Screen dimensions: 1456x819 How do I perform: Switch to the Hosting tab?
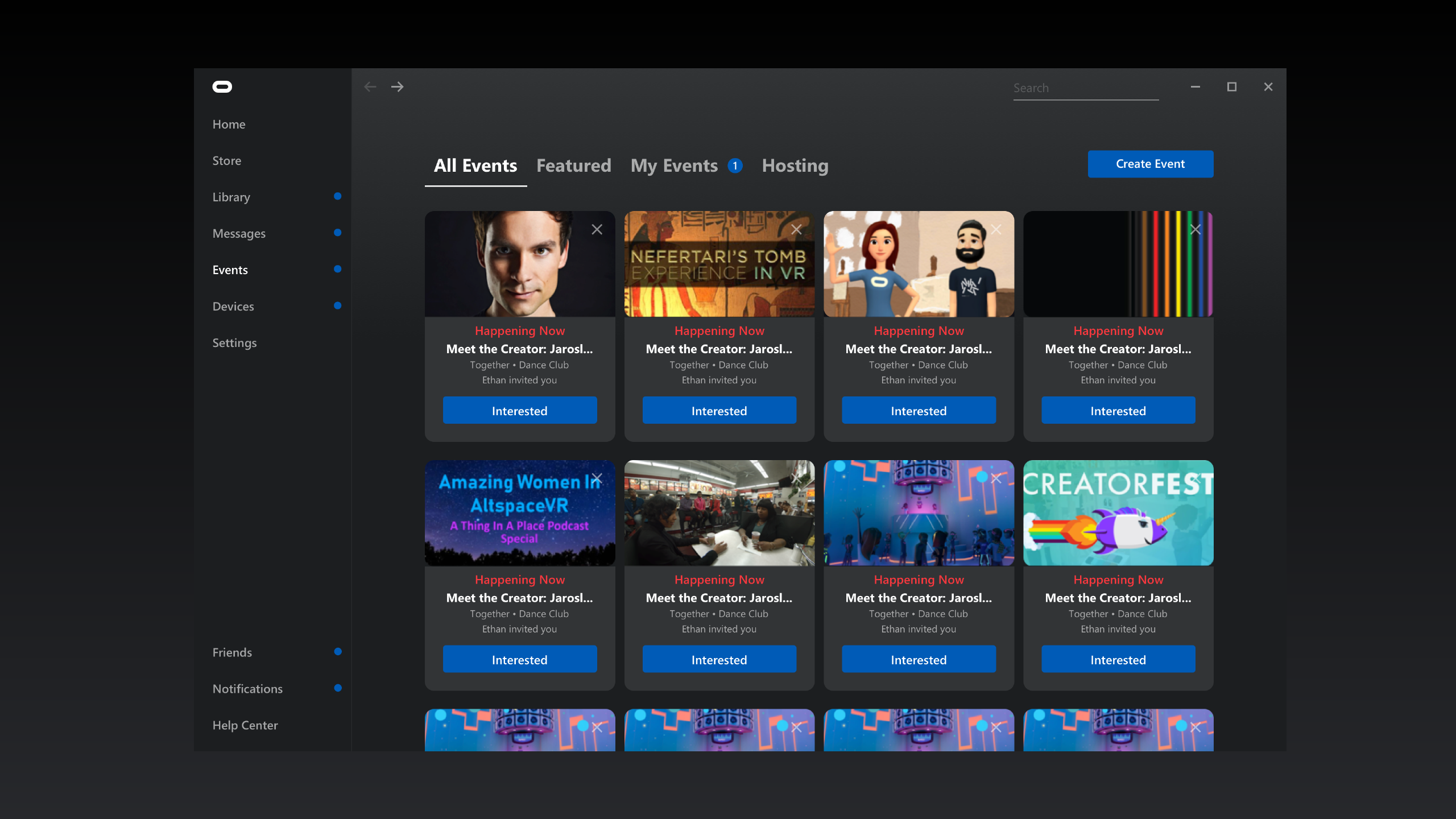click(x=795, y=166)
